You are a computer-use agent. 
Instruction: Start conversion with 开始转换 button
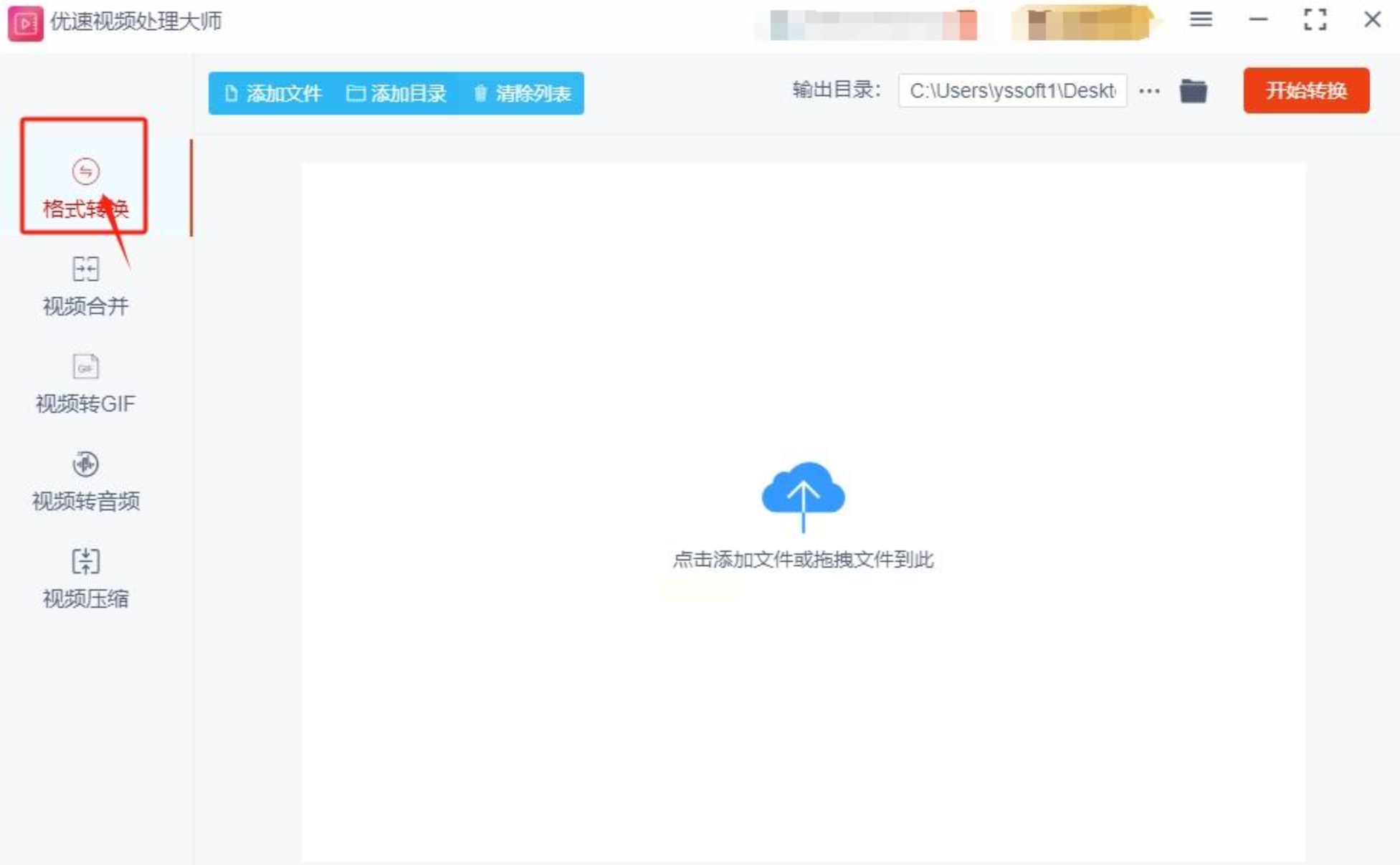click(x=1305, y=91)
